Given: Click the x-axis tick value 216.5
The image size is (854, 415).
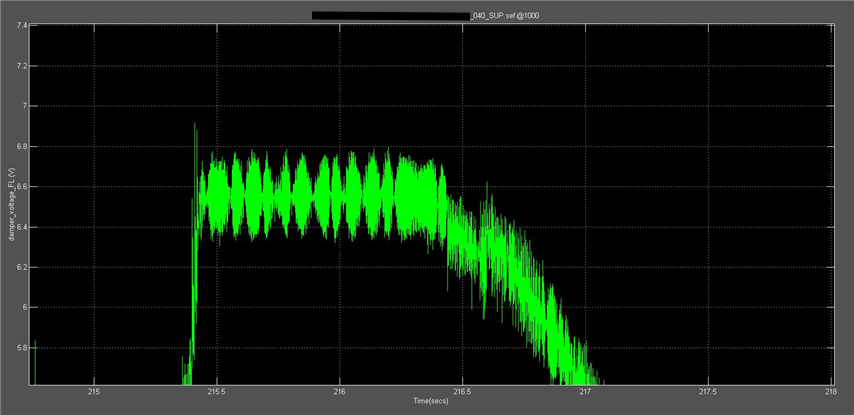Looking at the screenshot, I should pos(462,392).
